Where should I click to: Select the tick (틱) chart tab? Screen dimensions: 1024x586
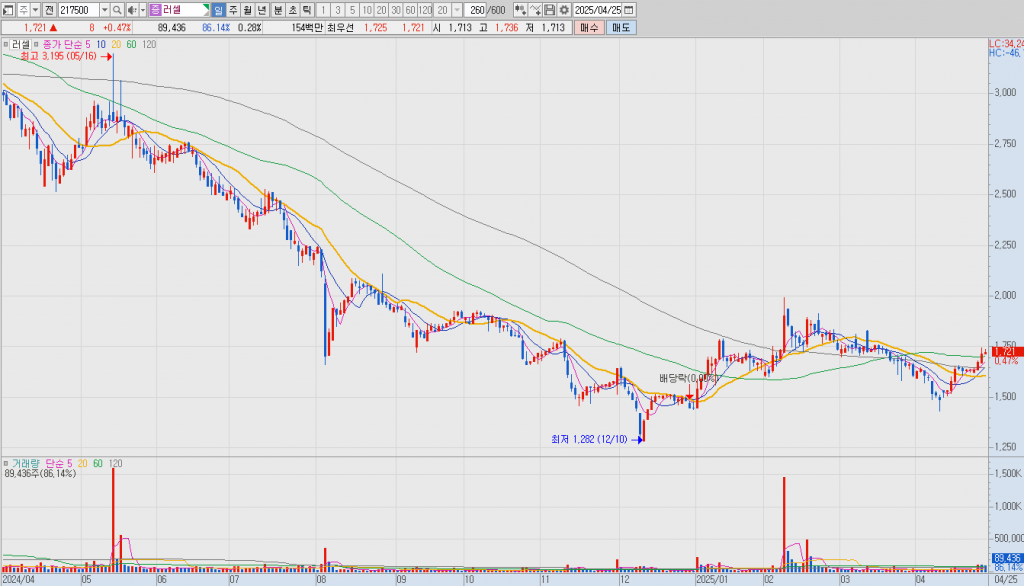coord(306,9)
